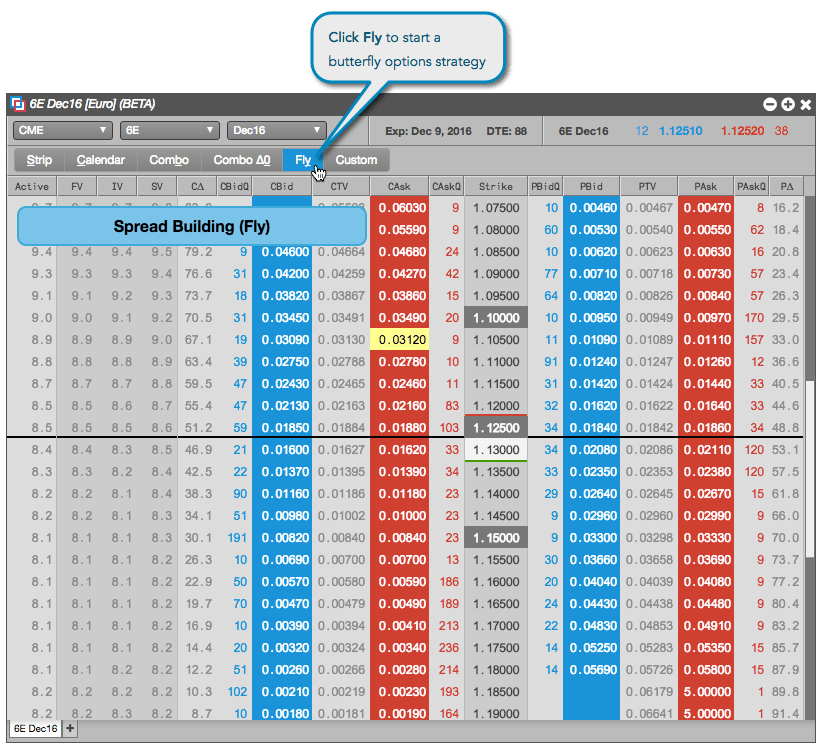823x751 pixels.
Task: Click the CAskQ column header
Action: (x=446, y=186)
